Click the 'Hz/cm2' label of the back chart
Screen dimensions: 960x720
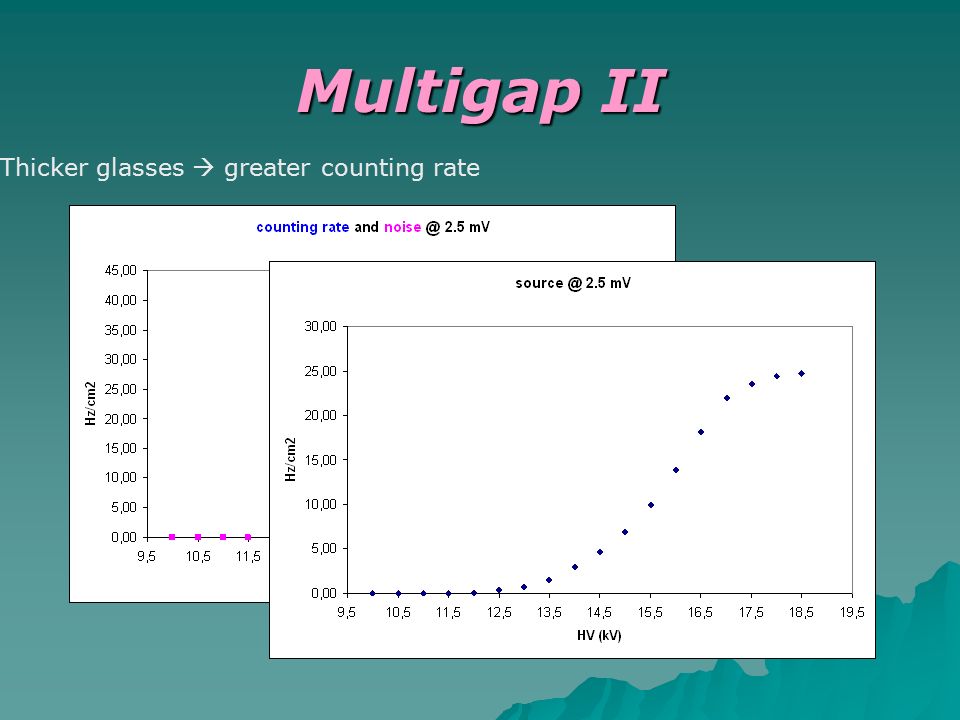(x=90, y=403)
